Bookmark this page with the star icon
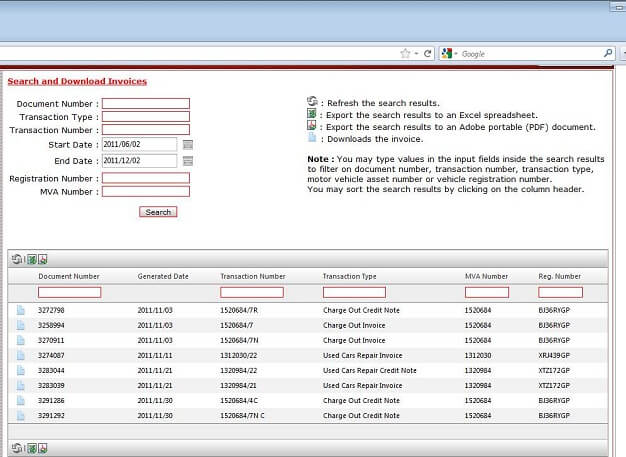 [x=405, y=53]
